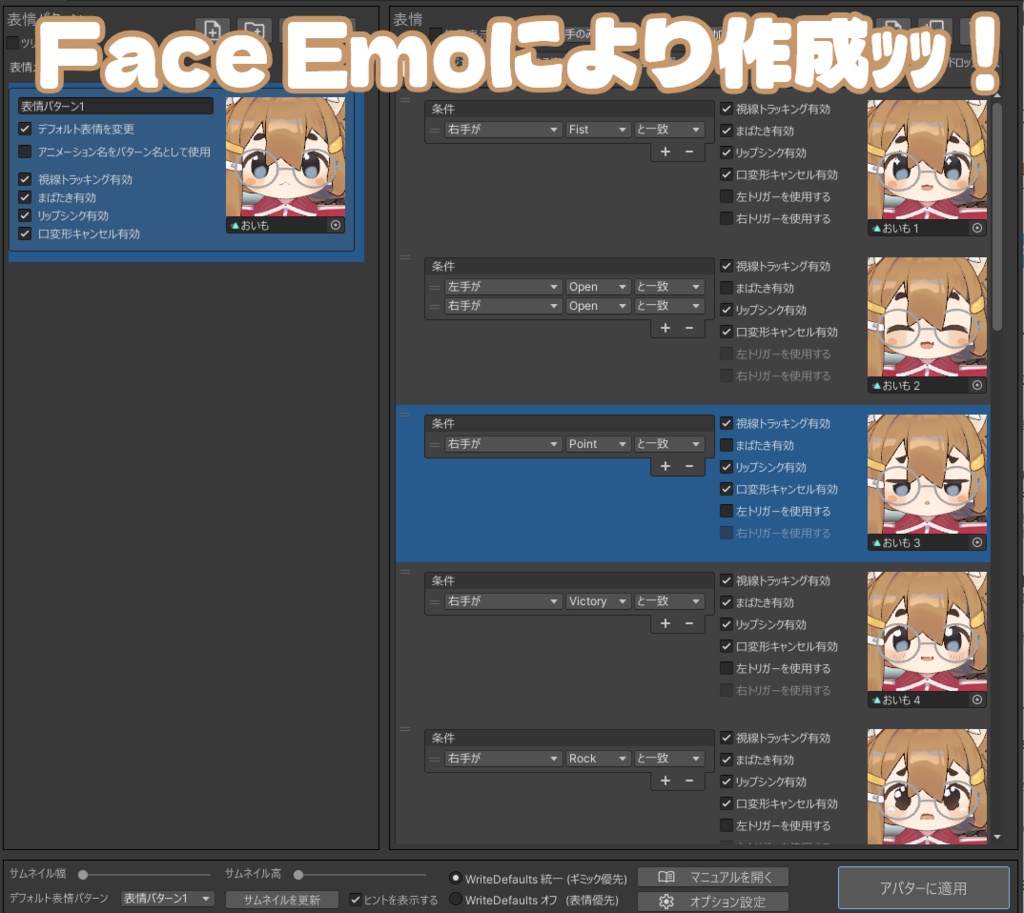Screen dimensions: 1024x913
Task: Click サムネイルを更新 button
Action: pyautogui.click(x=282, y=899)
